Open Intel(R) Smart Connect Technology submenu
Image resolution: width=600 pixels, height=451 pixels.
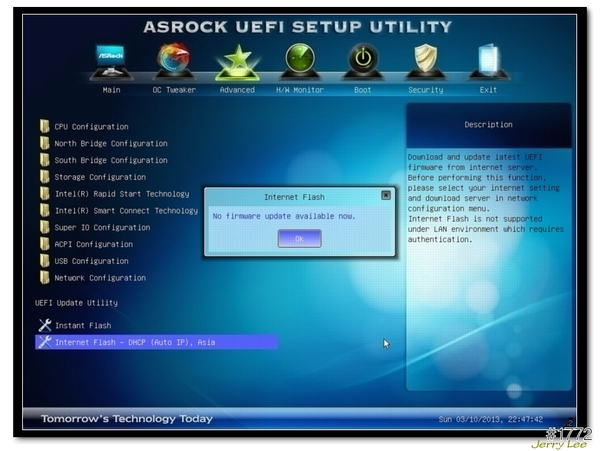126,211
